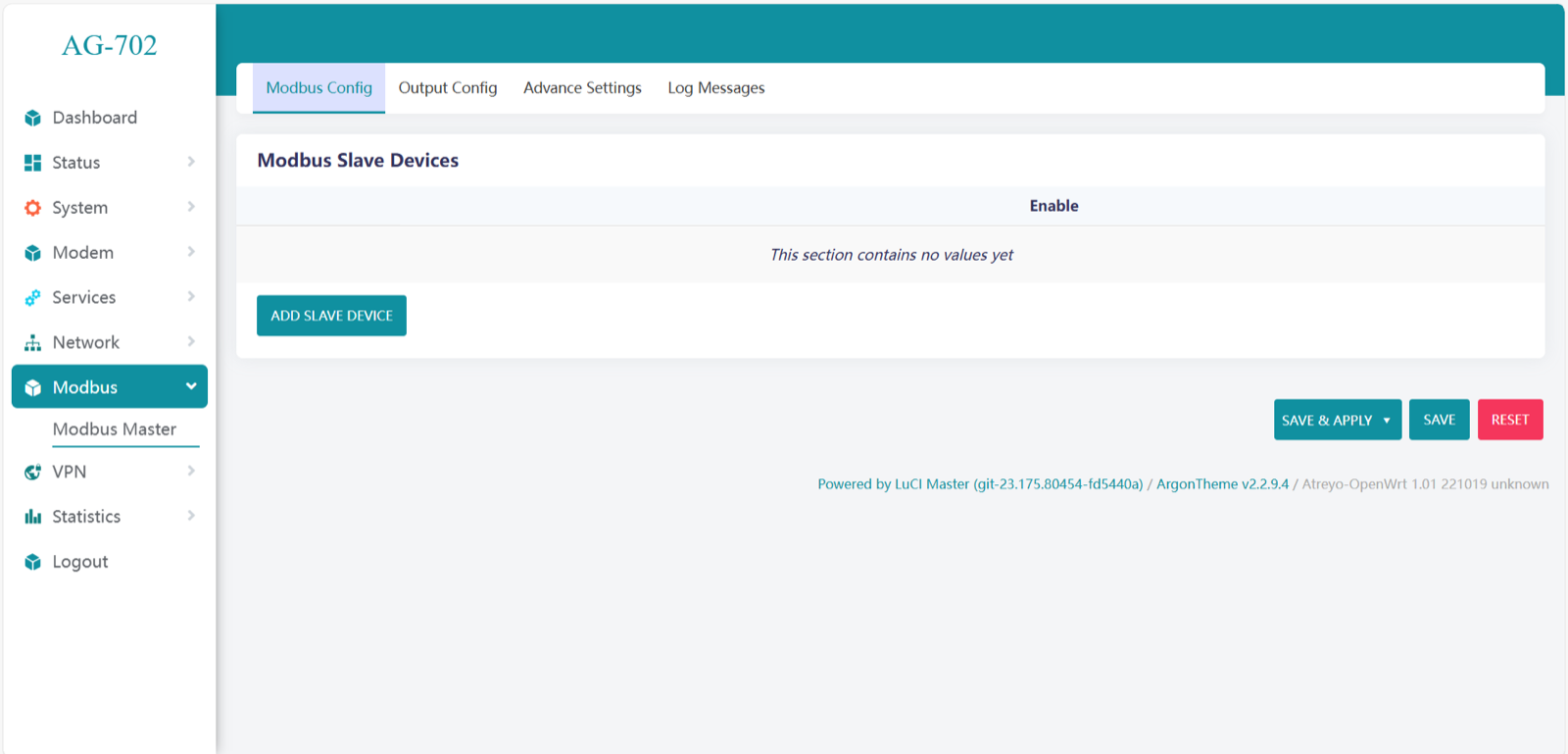Open the Save & Apply dropdown arrow
This screenshot has height=754, width=1568.
click(x=1387, y=421)
